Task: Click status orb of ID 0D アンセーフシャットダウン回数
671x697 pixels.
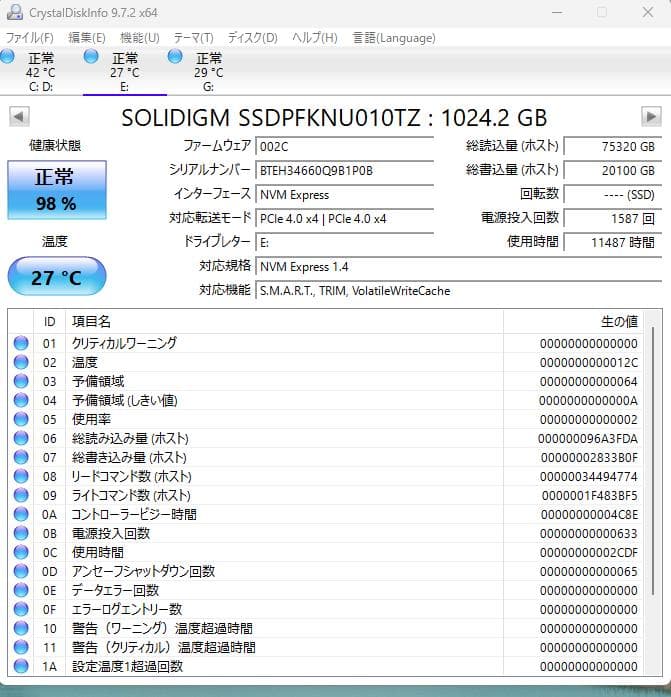Action: pos(21,571)
